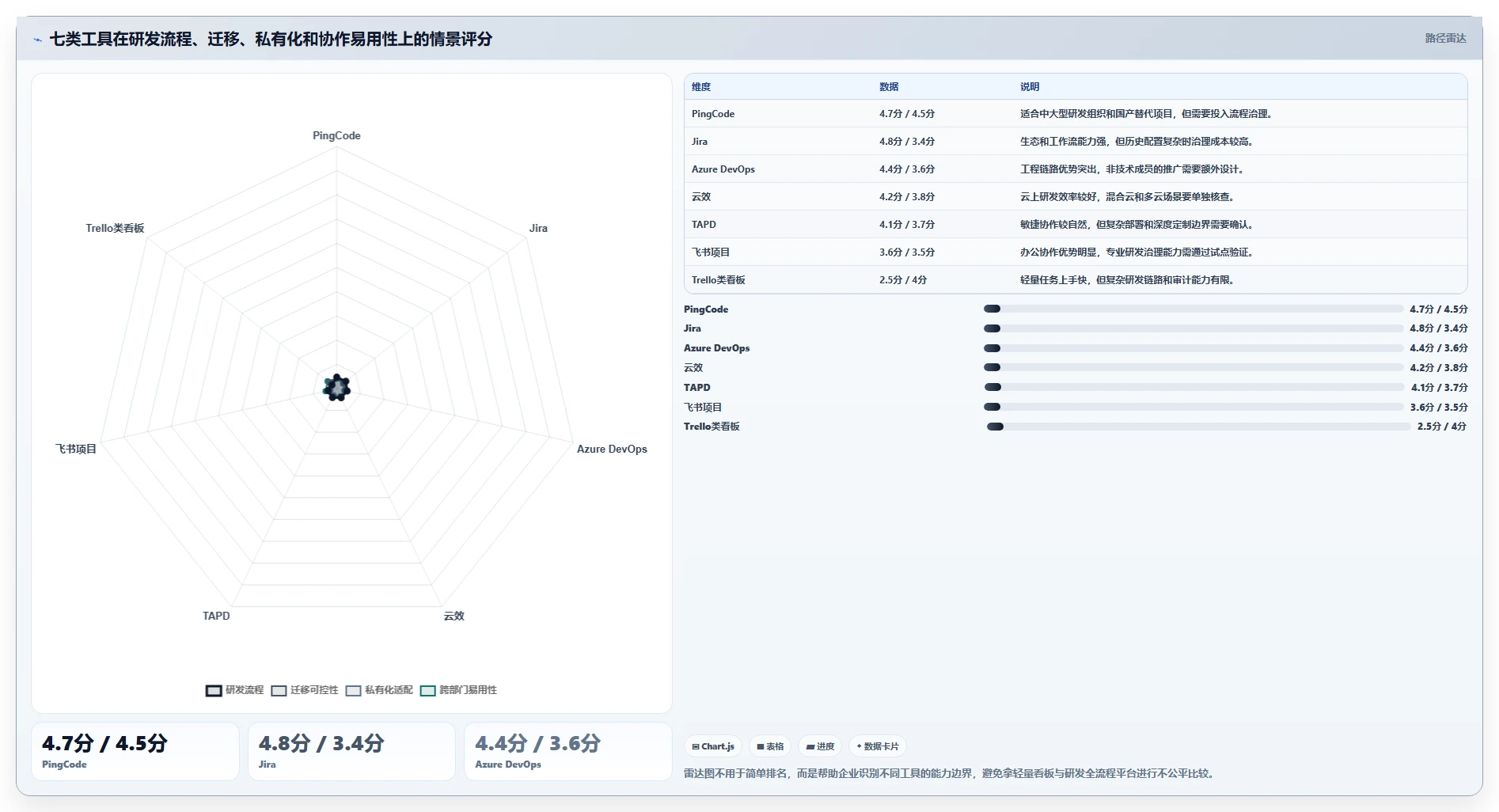The image size is (1499, 812).
Task: Toggle the 迁移可控性 legend label
Action: coord(314,690)
